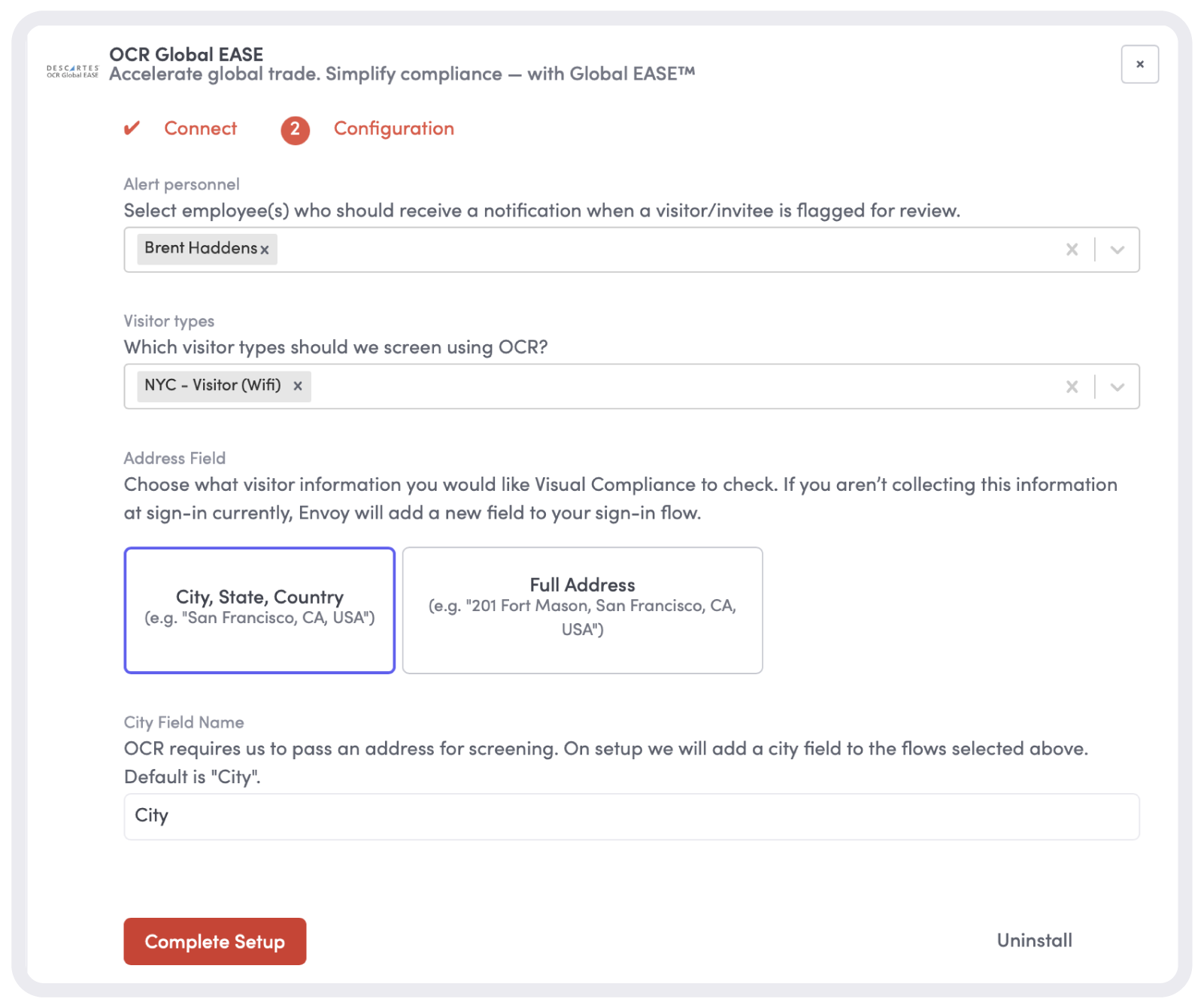Click the Complete Setup button
Viewport: 1204px width, 1008px height.
[x=215, y=941]
